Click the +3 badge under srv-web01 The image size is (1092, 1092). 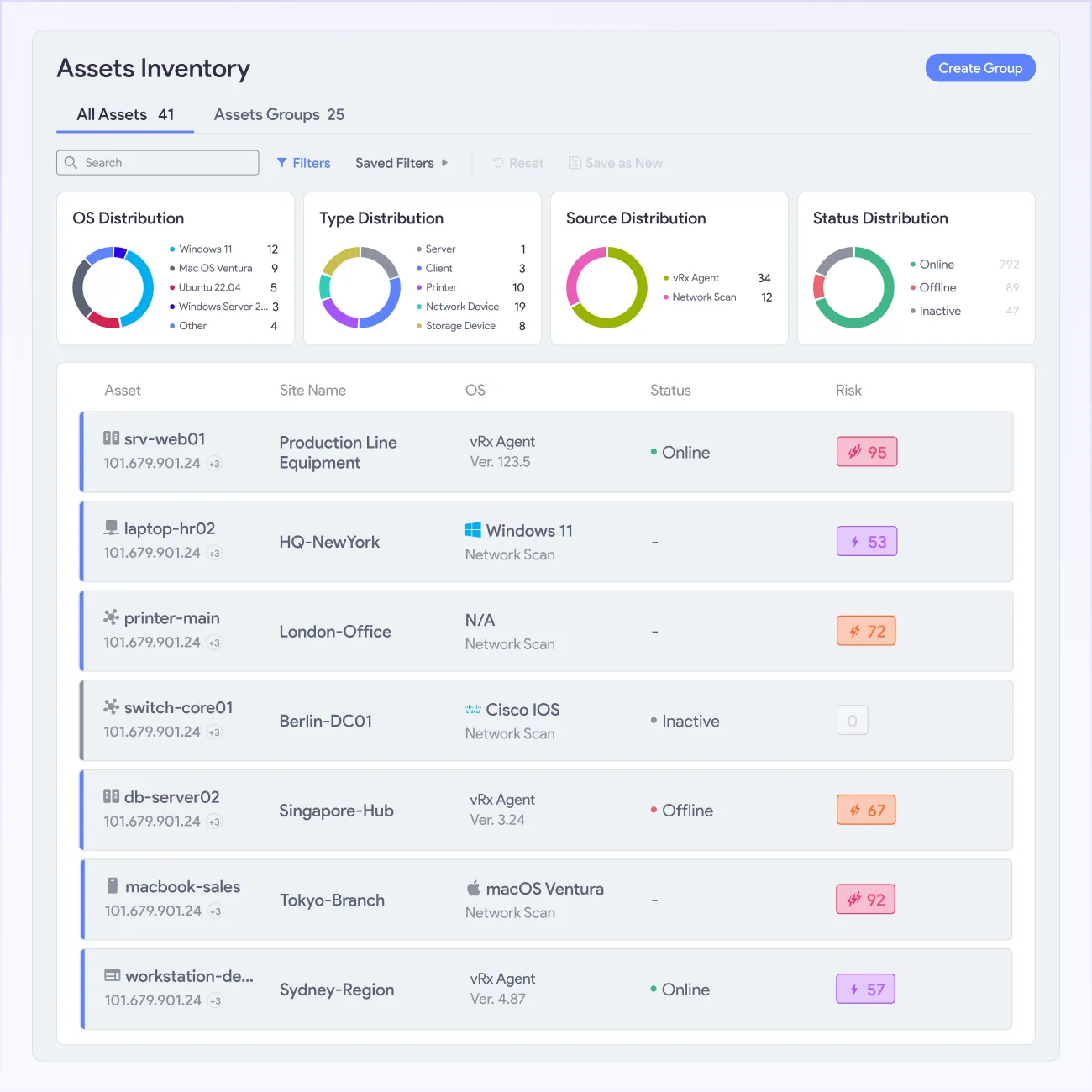tap(214, 464)
